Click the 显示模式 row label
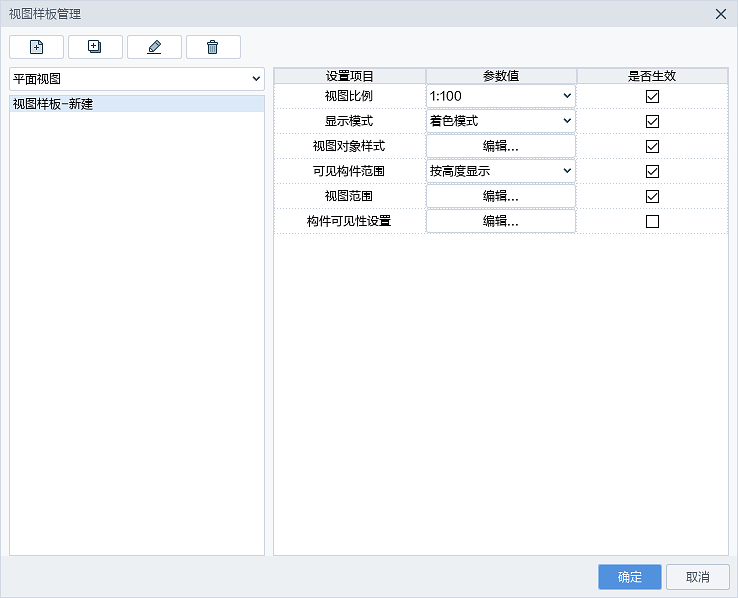This screenshot has width=738, height=598. coord(349,121)
